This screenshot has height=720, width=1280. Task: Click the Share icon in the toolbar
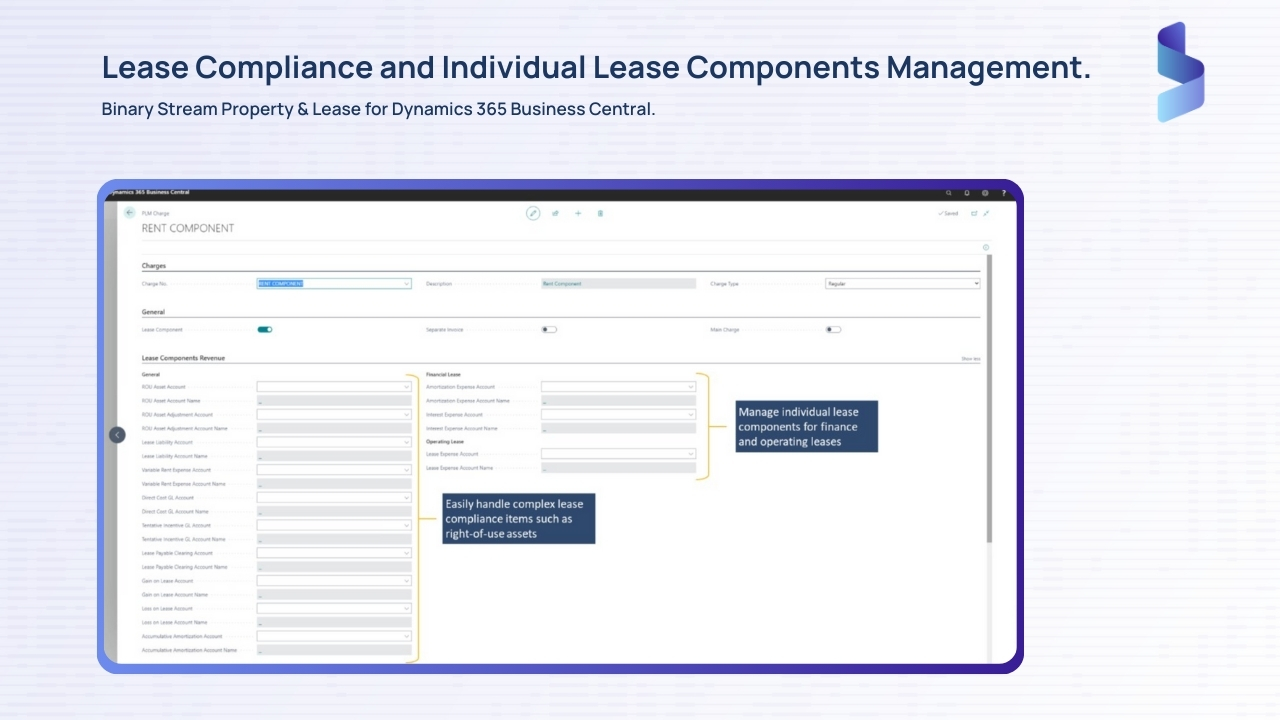[x=555, y=213]
